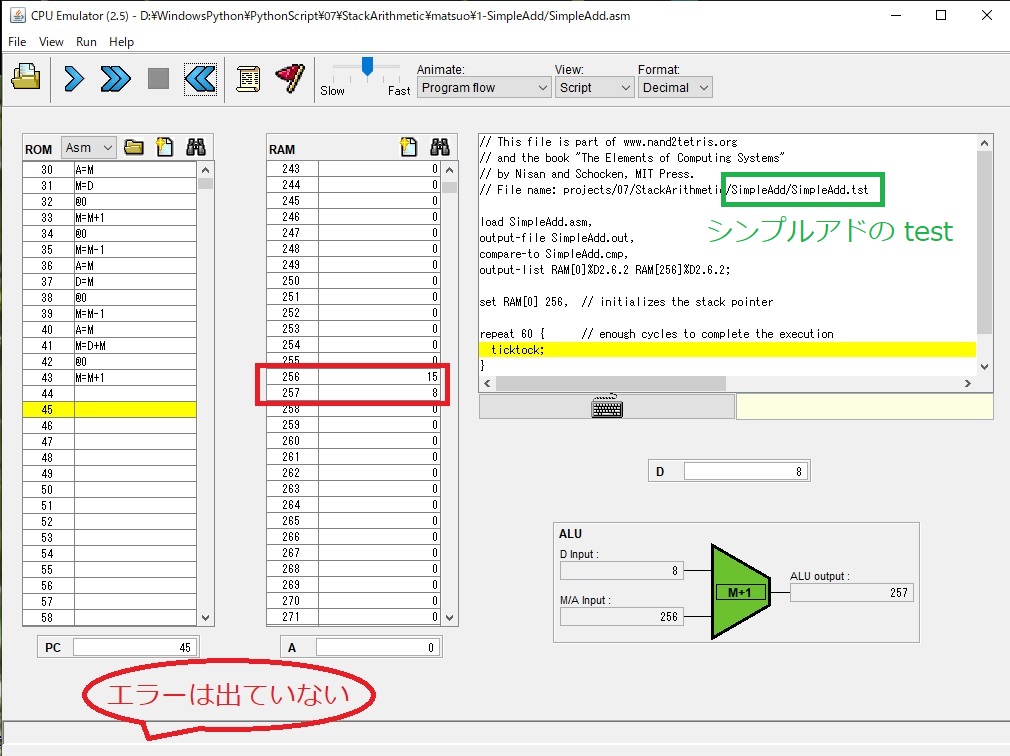Image resolution: width=1010 pixels, height=756 pixels.
Task: Open the Format dropdown set to Decimal
Action: (x=675, y=88)
